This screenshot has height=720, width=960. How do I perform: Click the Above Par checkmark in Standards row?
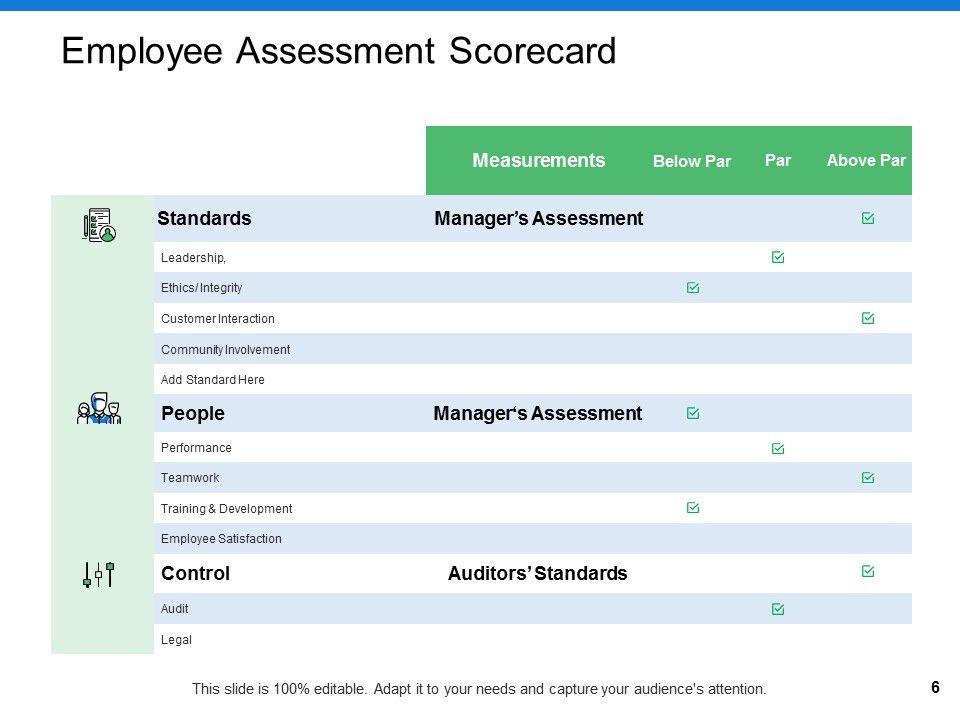click(x=868, y=218)
